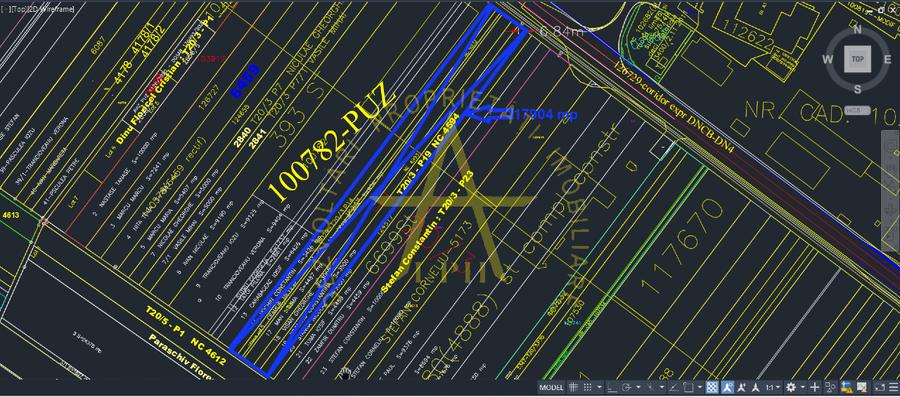Toggle Polar tracking icon in status bar

pyautogui.click(x=626, y=387)
